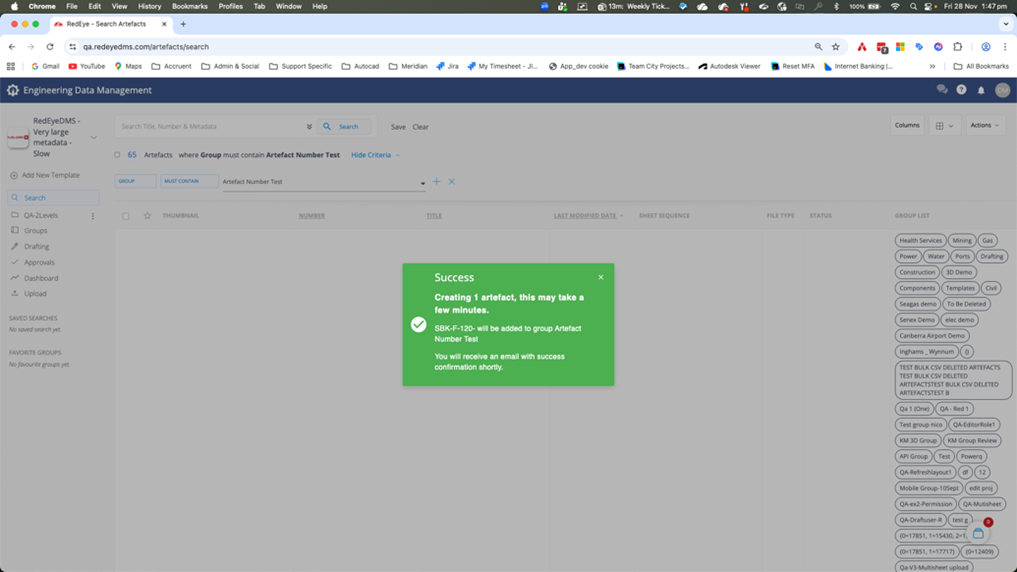Open the grid view layout dropdown
Viewport: 1017px width, 572px height.
point(943,126)
